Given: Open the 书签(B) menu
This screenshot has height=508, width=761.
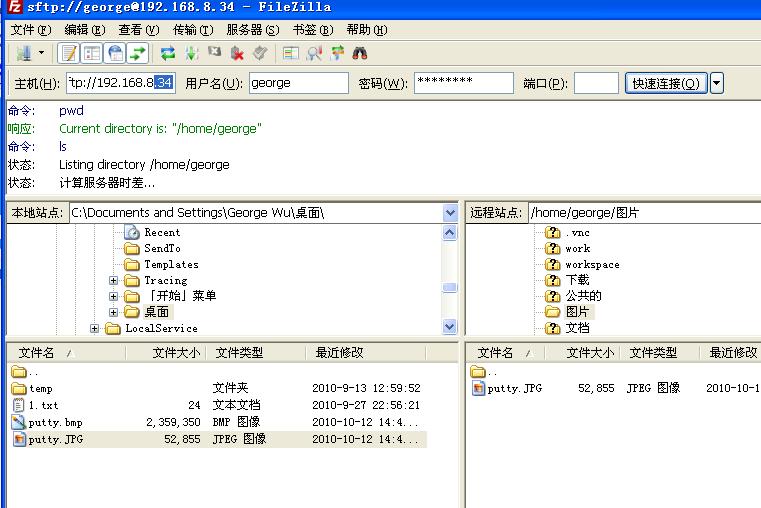Looking at the screenshot, I should click(313, 30).
